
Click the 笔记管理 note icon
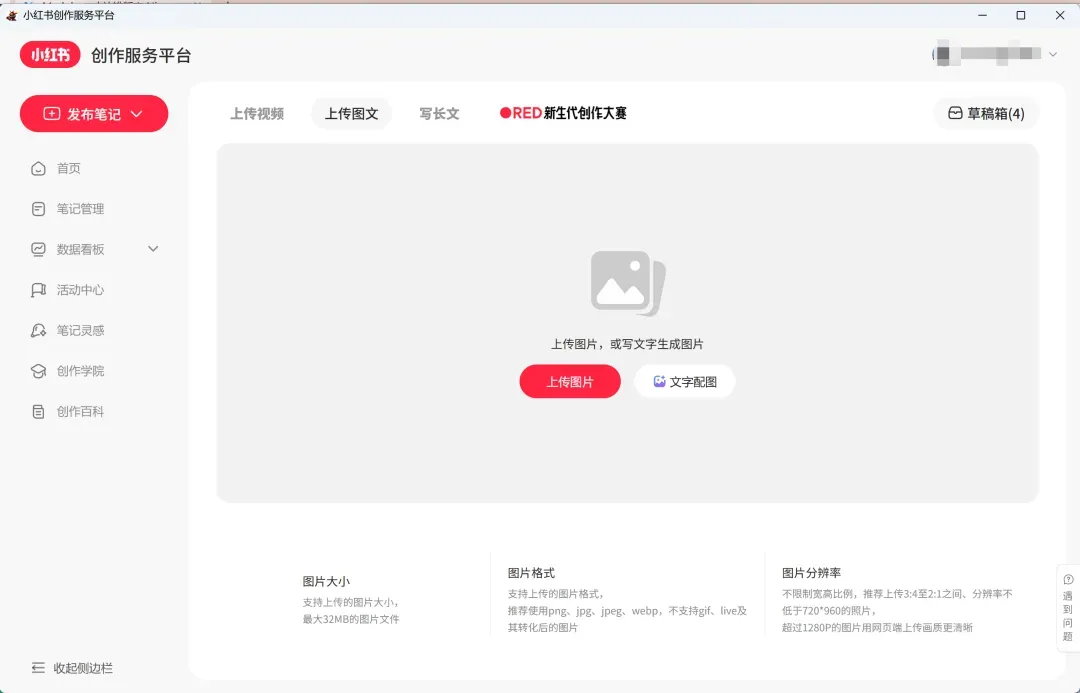click(x=39, y=209)
